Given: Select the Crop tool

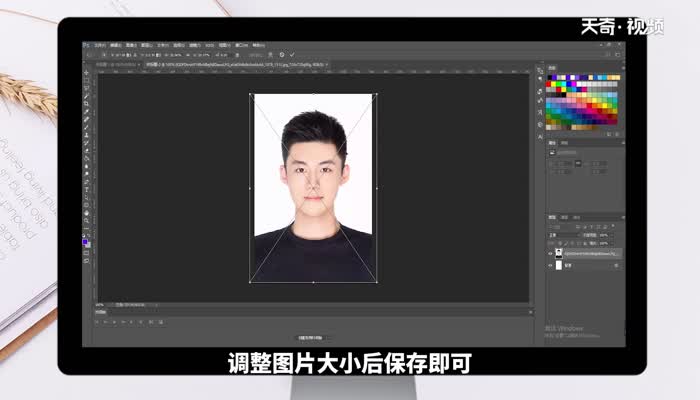Looking at the screenshot, I should point(86,104).
